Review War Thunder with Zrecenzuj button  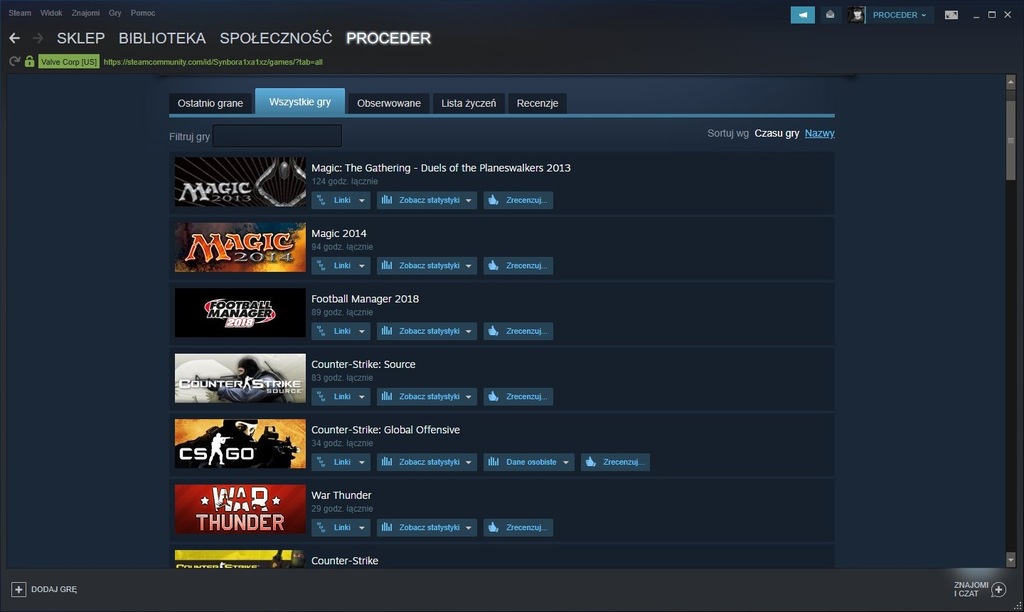(x=519, y=527)
